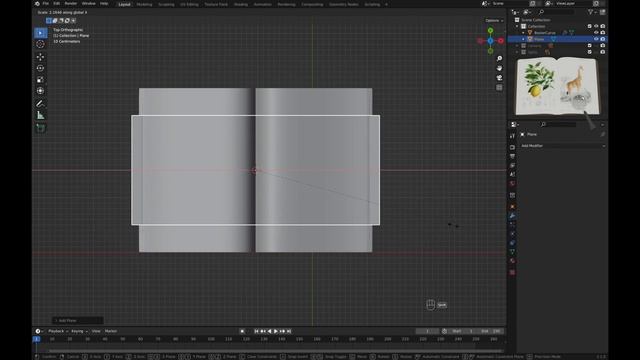The image size is (640, 360).
Task: Play the animation forward
Action: [x=276, y=331]
